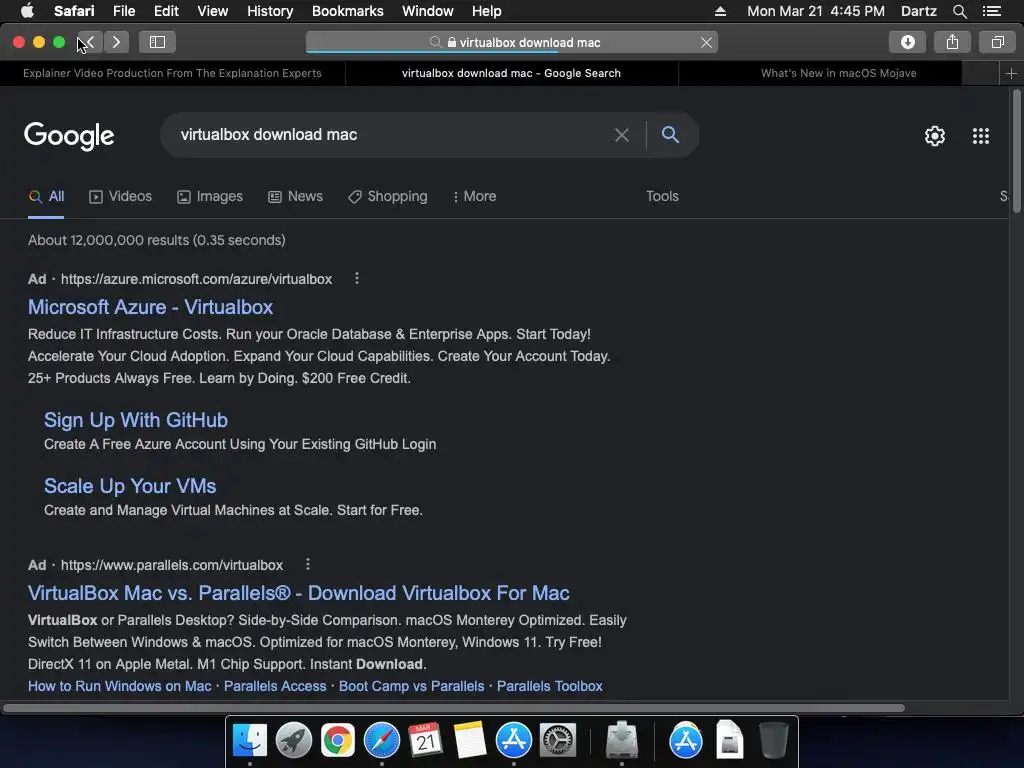Image resolution: width=1024 pixels, height=768 pixels.
Task: Click the vertical page scrollbar
Action: tap(1017, 152)
